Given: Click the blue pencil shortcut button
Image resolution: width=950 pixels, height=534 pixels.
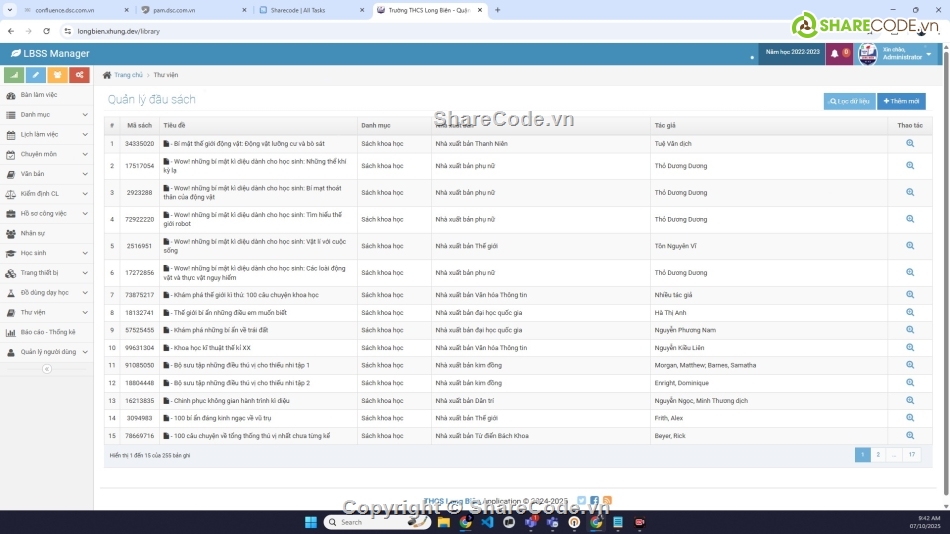Looking at the screenshot, I should coord(36,75).
